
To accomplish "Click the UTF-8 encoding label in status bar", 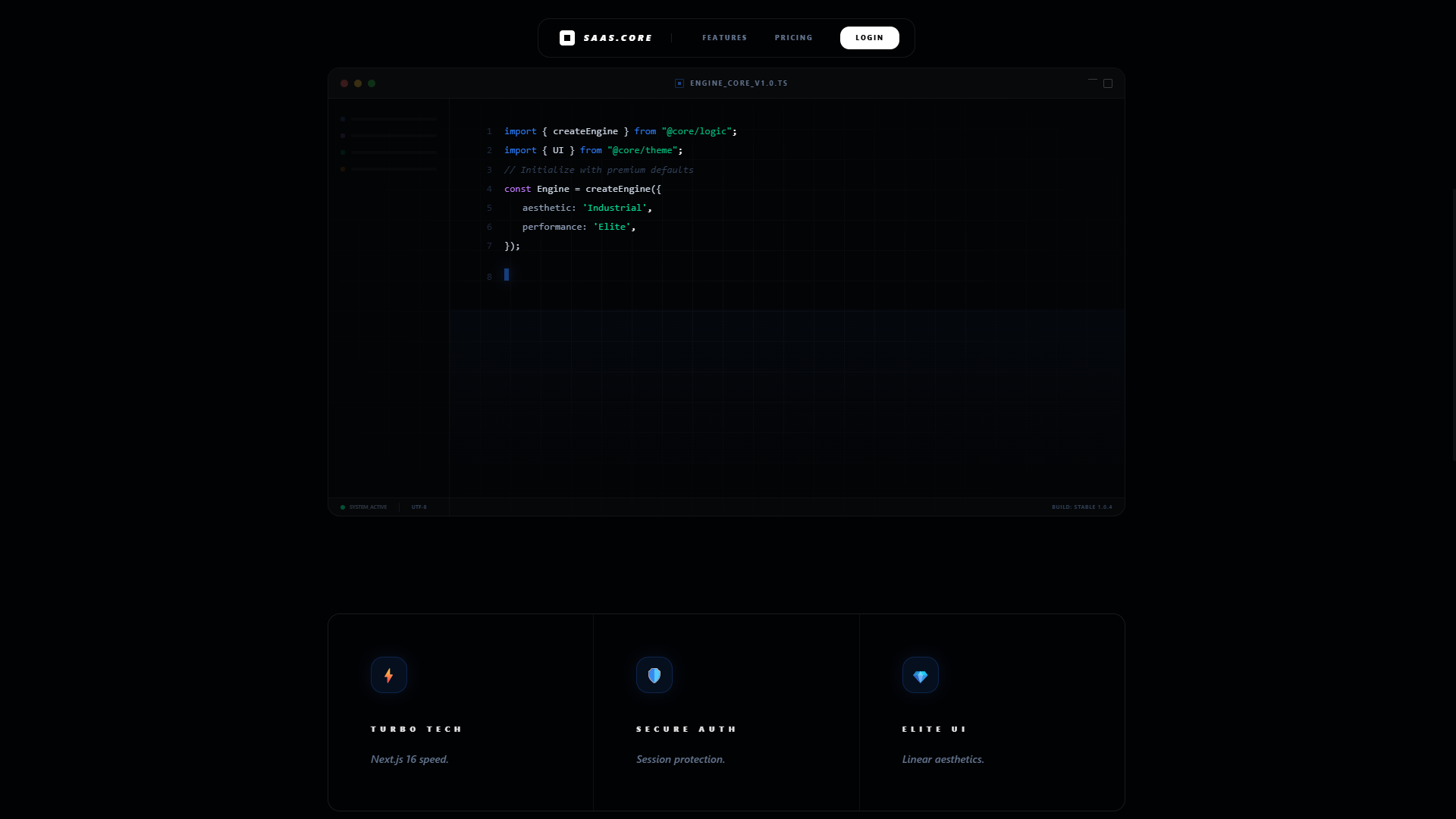I will tap(419, 507).
